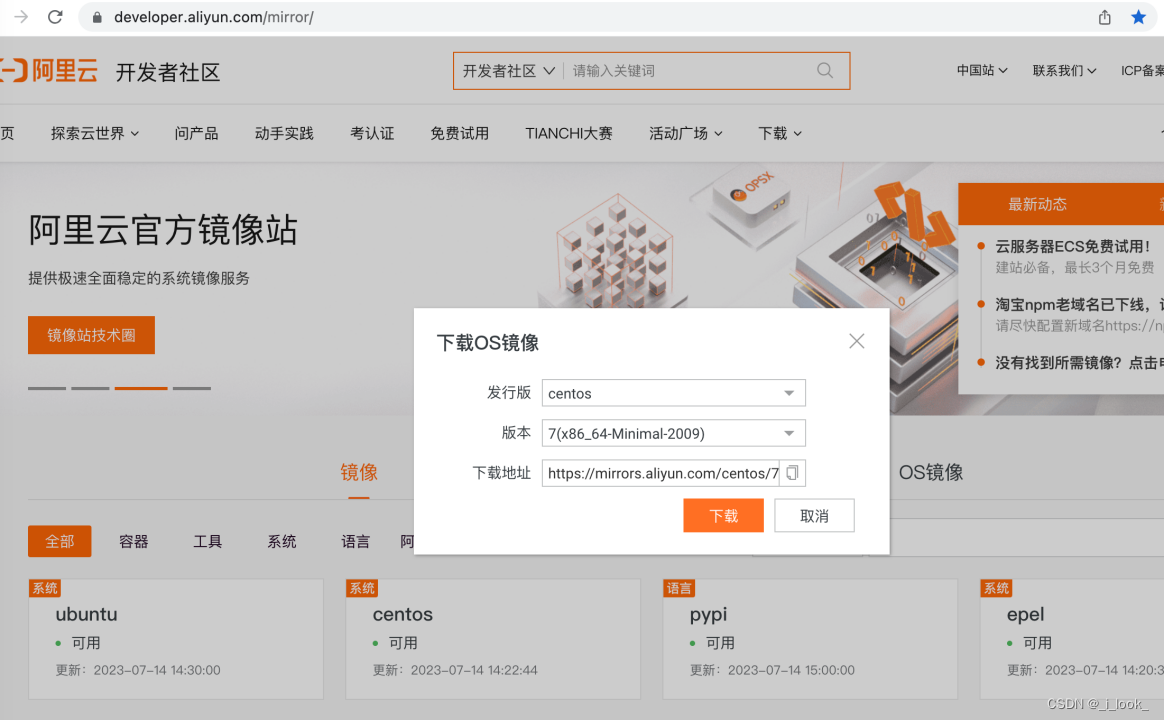Open the ubuntu mirror card
The height and width of the screenshot is (720, 1164).
pos(176,639)
